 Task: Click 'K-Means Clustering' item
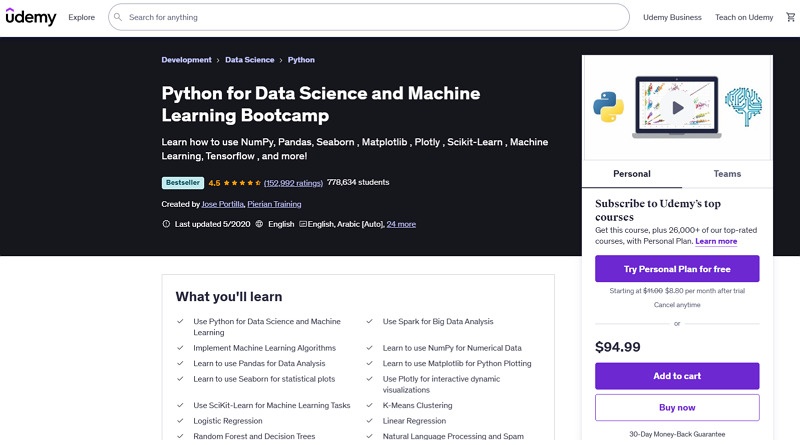tap(417, 405)
